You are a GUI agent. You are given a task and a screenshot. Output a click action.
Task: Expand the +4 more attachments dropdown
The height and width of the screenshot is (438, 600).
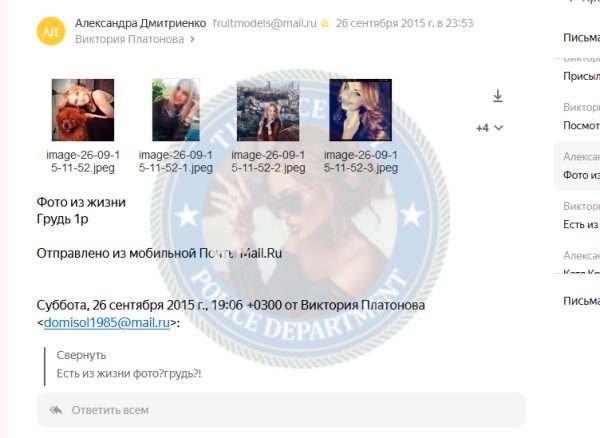click(x=489, y=128)
